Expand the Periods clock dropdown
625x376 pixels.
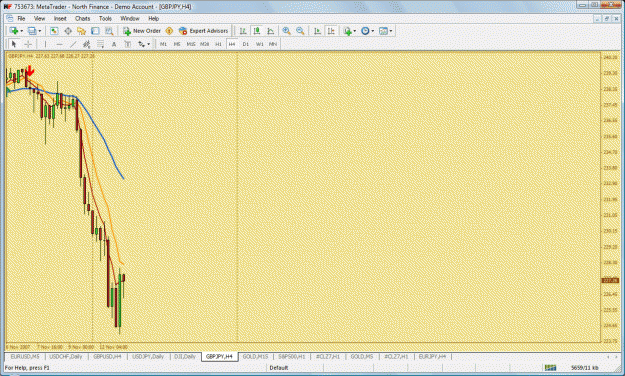coord(373,31)
